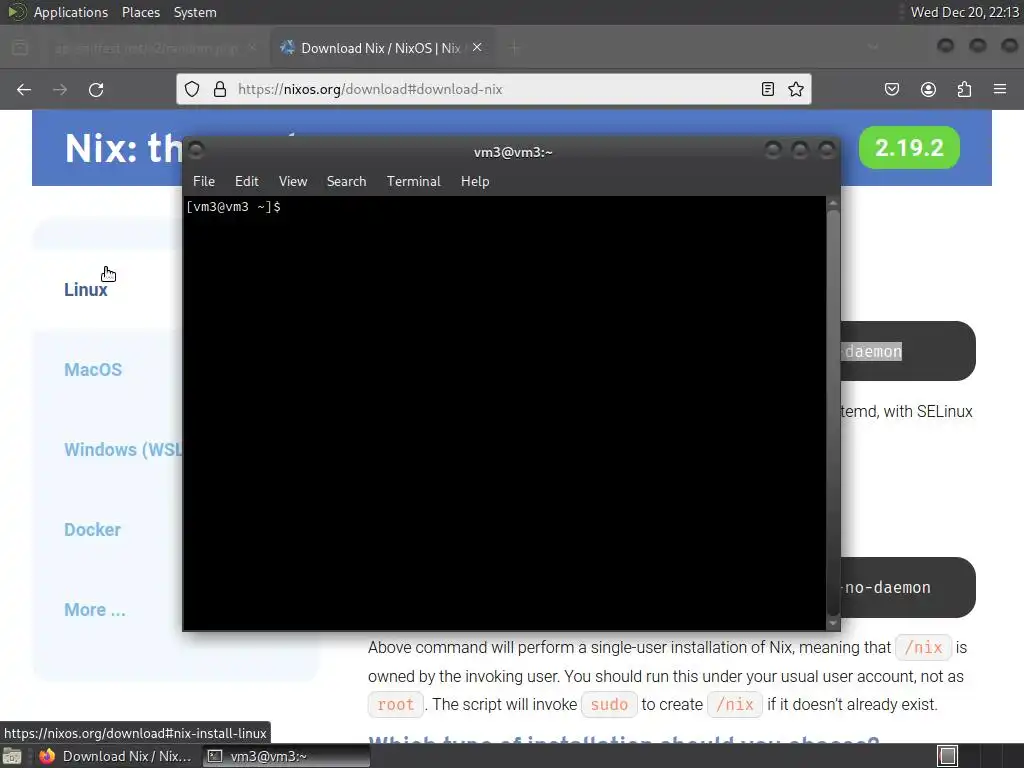This screenshot has height=768, width=1024.
Task: Select the Linux install option
Action: [86, 289]
